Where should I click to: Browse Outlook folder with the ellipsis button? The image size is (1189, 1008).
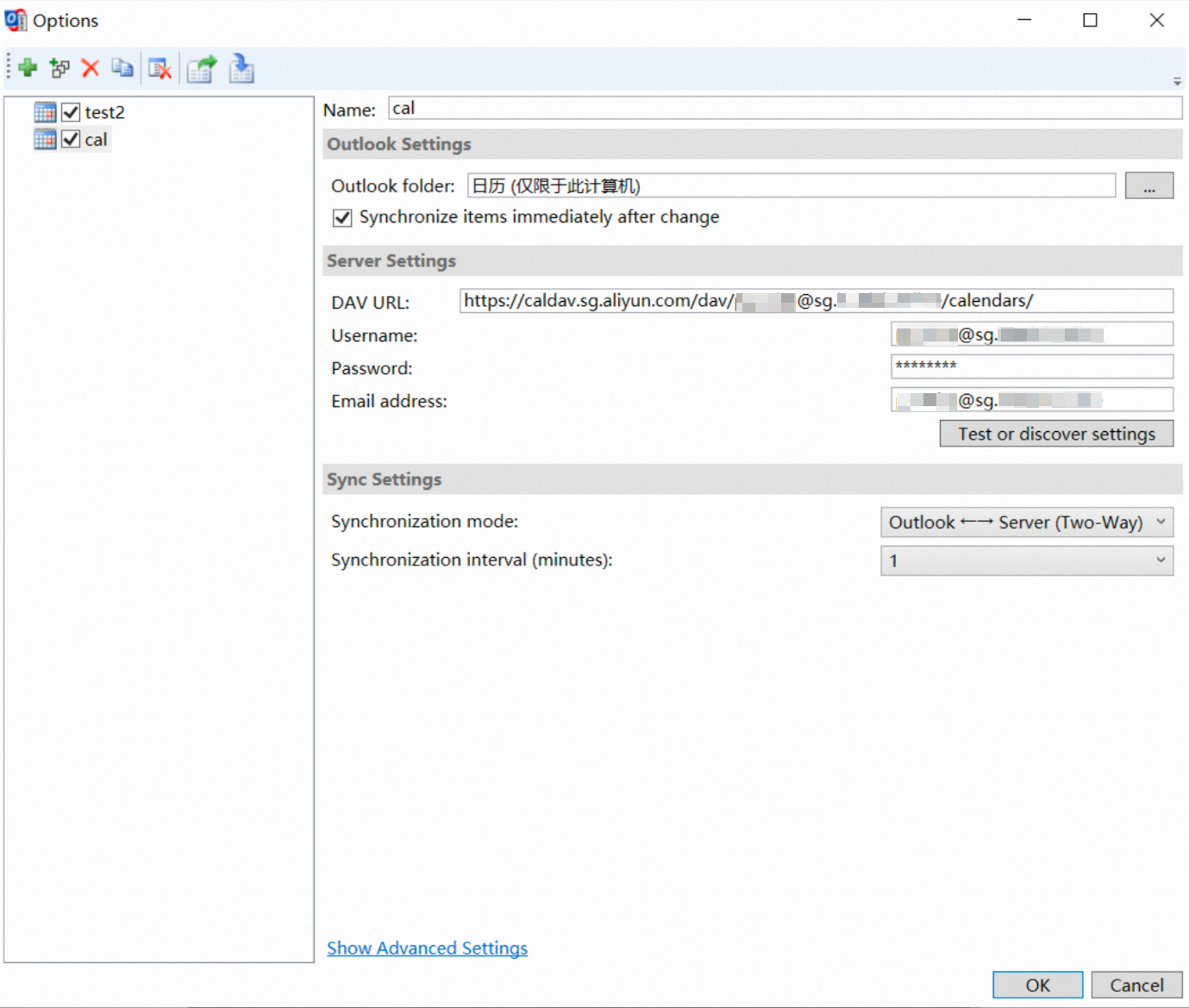[x=1149, y=185]
